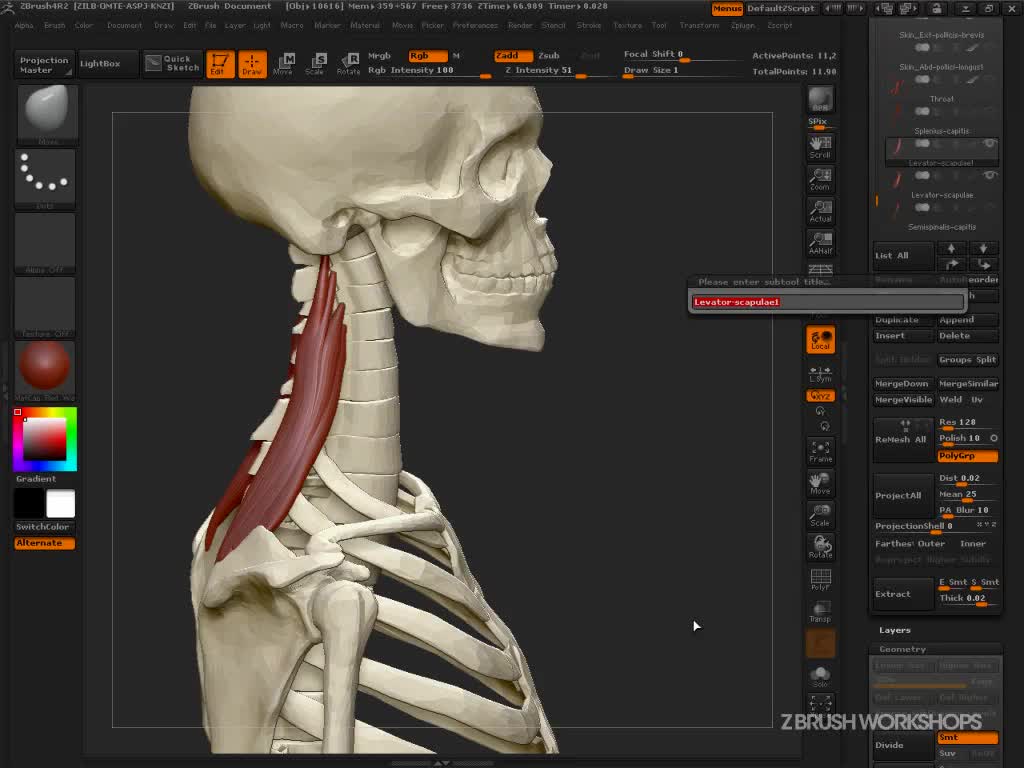Pick a color in the color picker square
This screenshot has width=1024, height=768.
point(44,440)
